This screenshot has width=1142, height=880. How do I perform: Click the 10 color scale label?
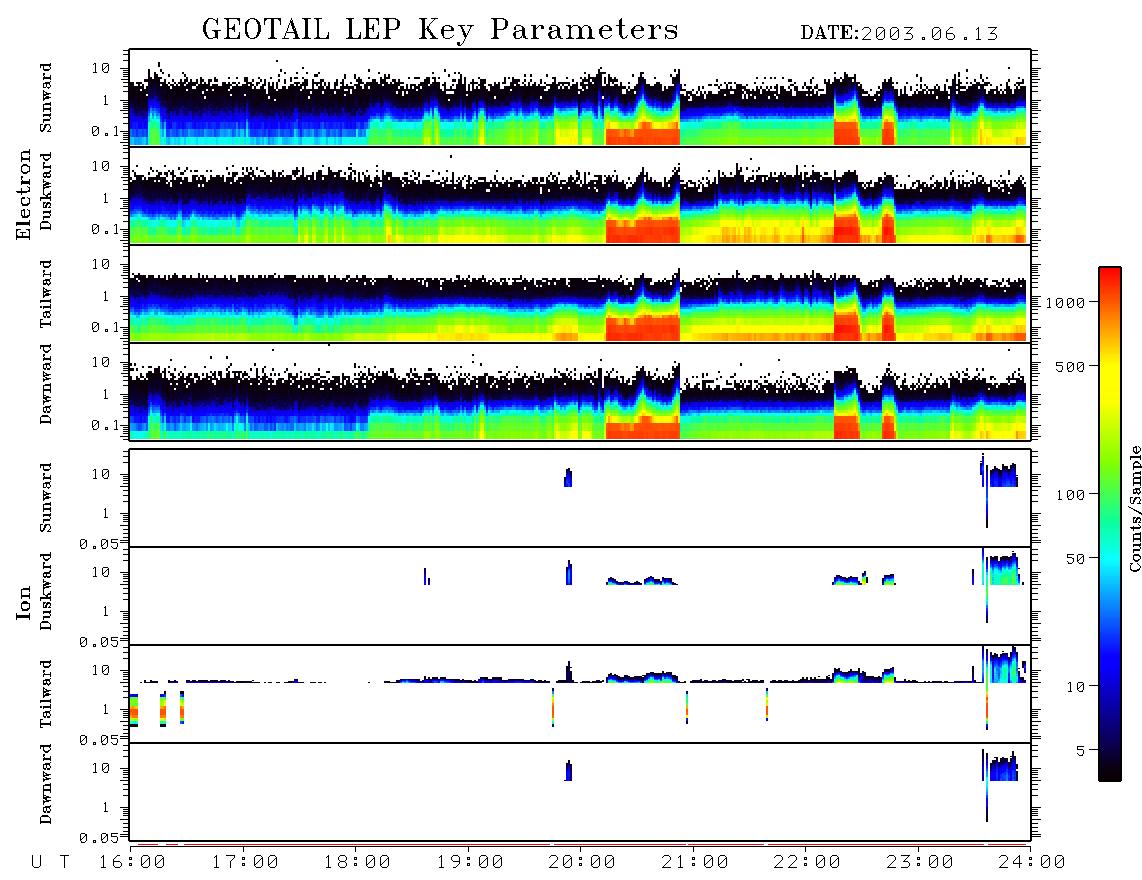tap(1076, 686)
